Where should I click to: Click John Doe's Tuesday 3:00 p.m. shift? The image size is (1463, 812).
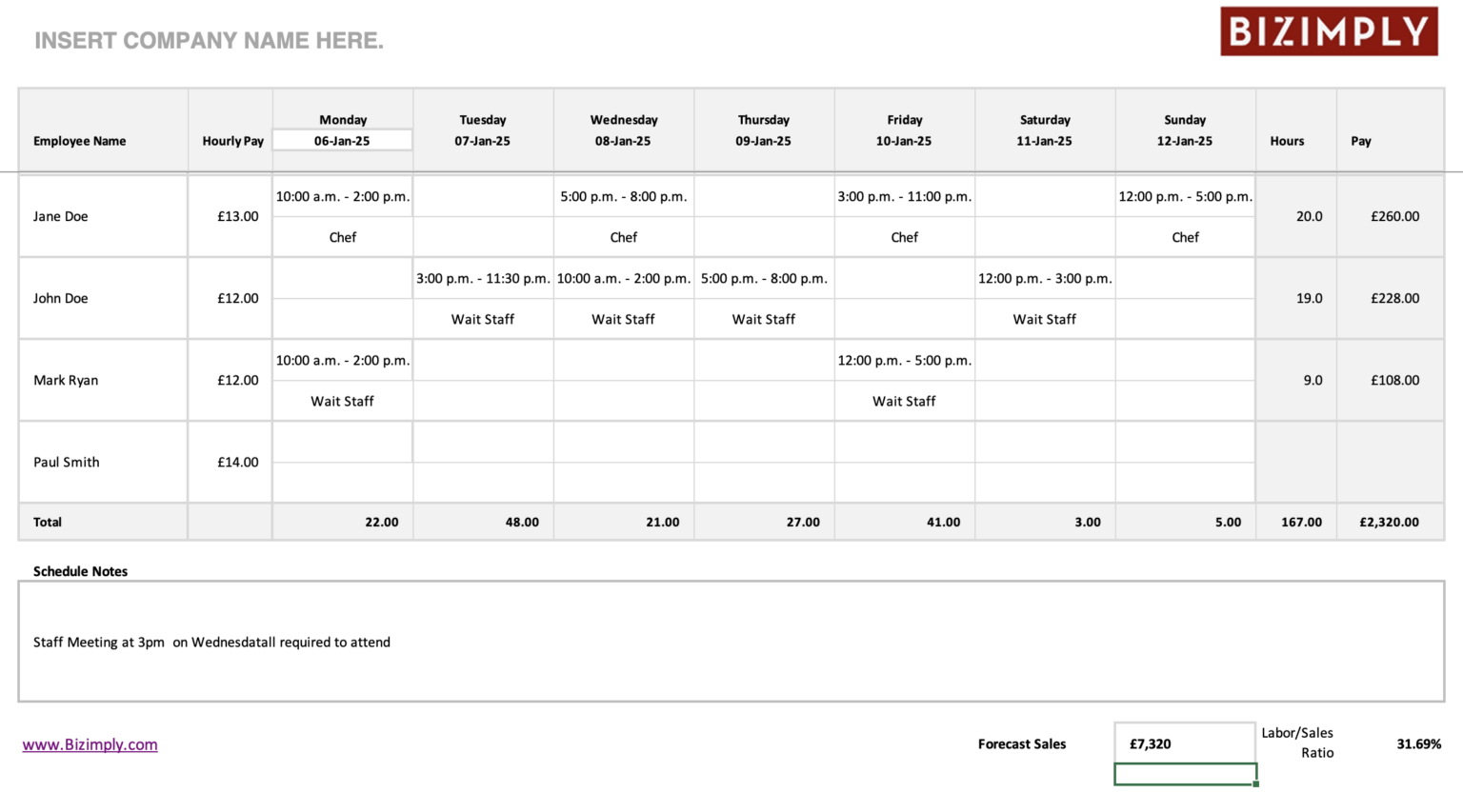click(483, 278)
